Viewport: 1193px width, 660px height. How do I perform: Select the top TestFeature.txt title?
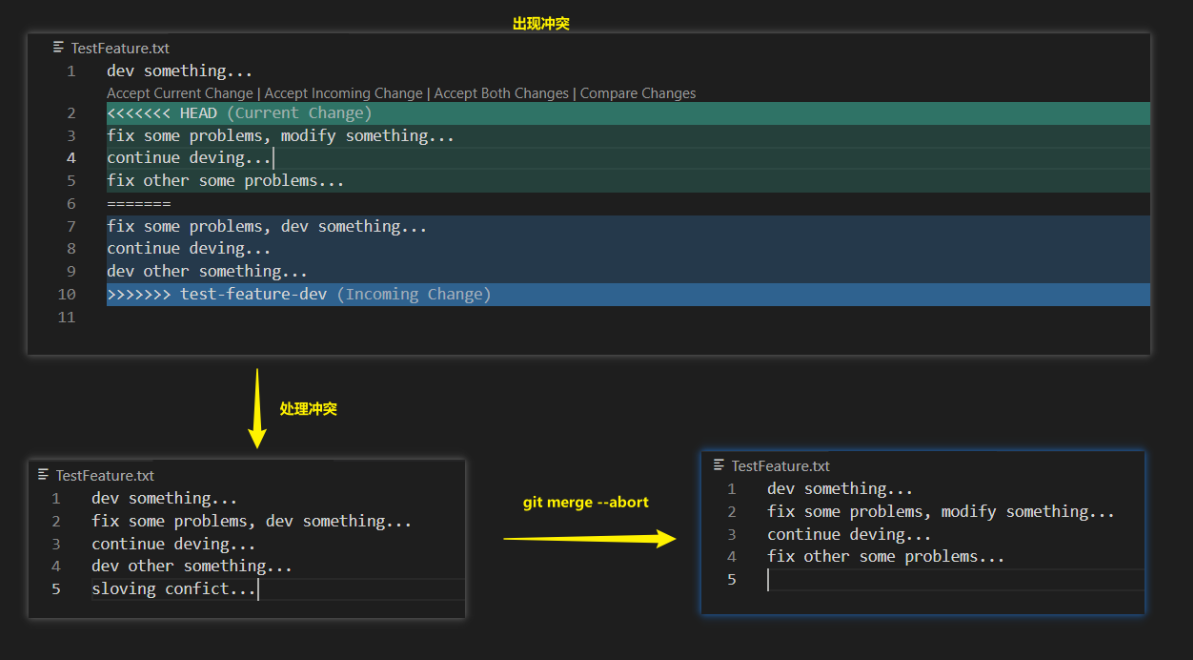click(x=120, y=47)
